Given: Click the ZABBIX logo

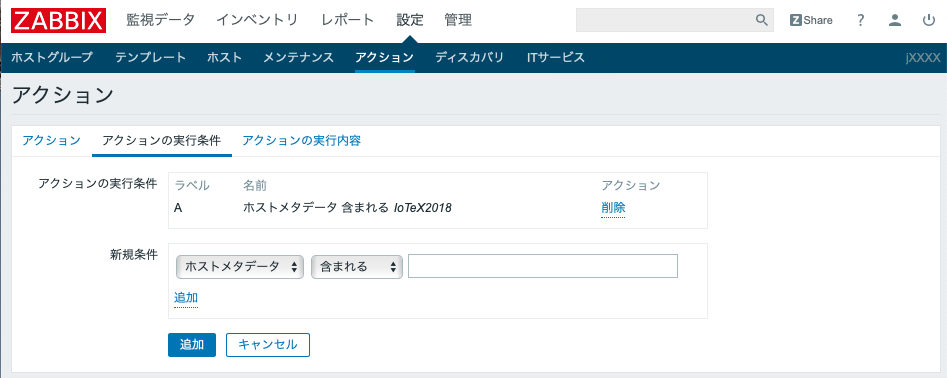Looking at the screenshot, I should 59,21.
